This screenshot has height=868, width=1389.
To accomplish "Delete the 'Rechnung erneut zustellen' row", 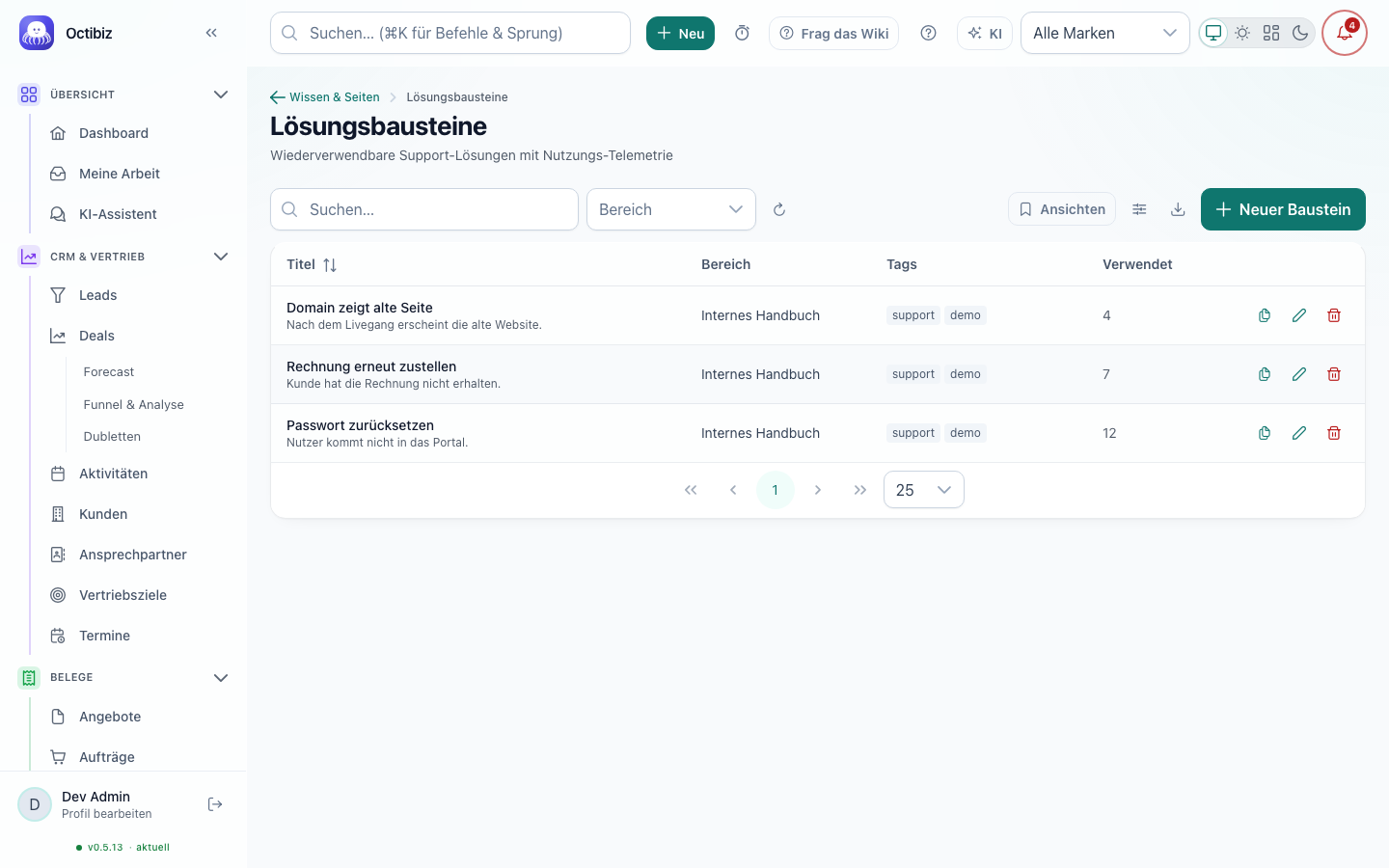I will pyautogui.click(x=1334, y=374).
